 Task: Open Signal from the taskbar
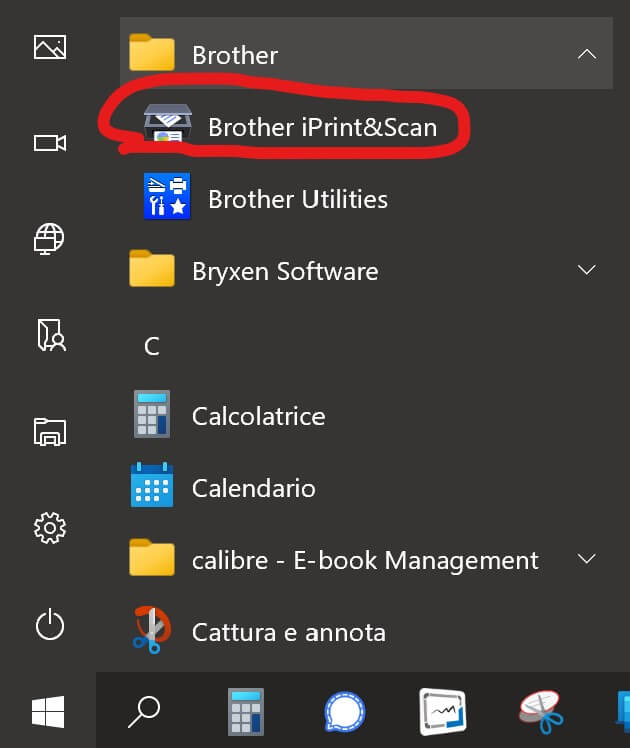pos(345,711)
